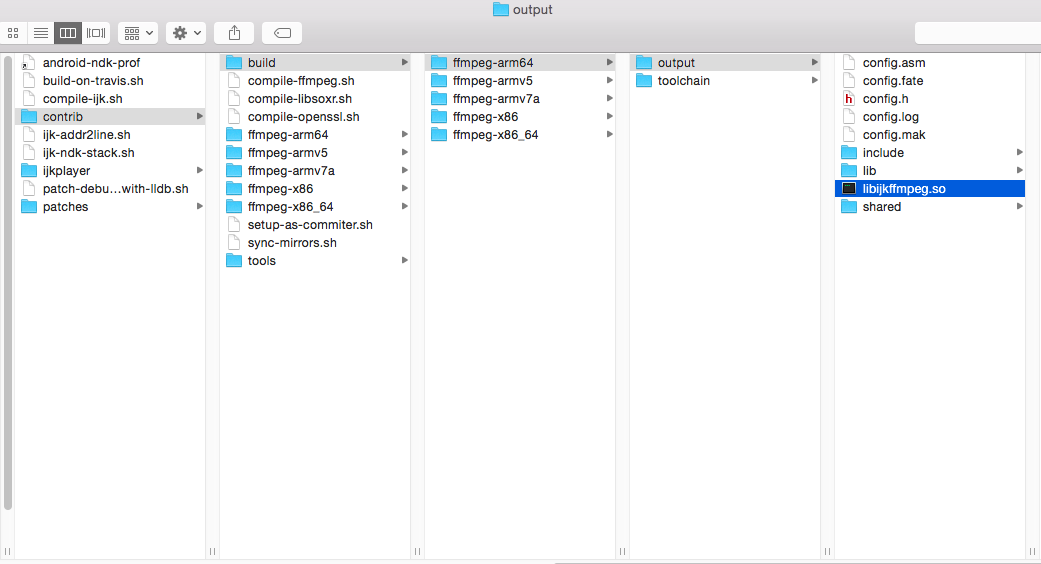This screenshot has height=564, width=1041.
Task: Select the toolchain folder
Action: 724,80
